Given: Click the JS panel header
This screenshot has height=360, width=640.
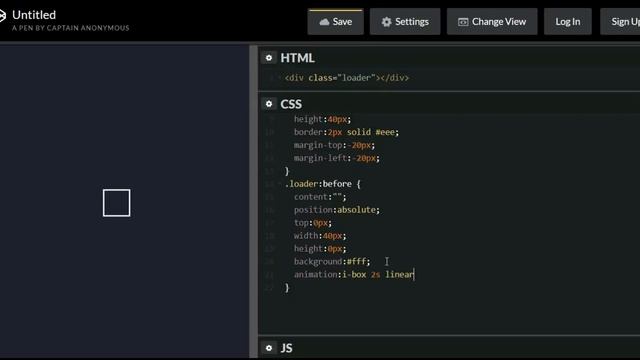Looking at the screenshot, I should (x=286, y=348).
